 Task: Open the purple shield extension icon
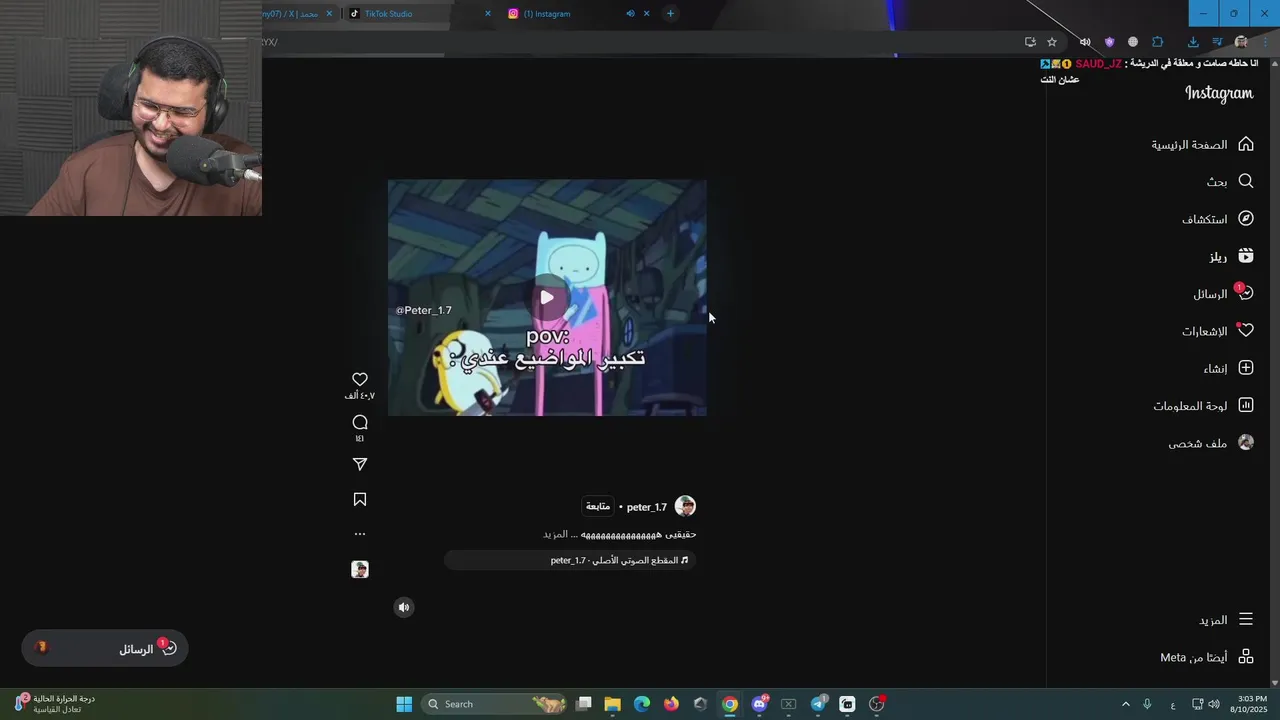(x=1109, y=42)
